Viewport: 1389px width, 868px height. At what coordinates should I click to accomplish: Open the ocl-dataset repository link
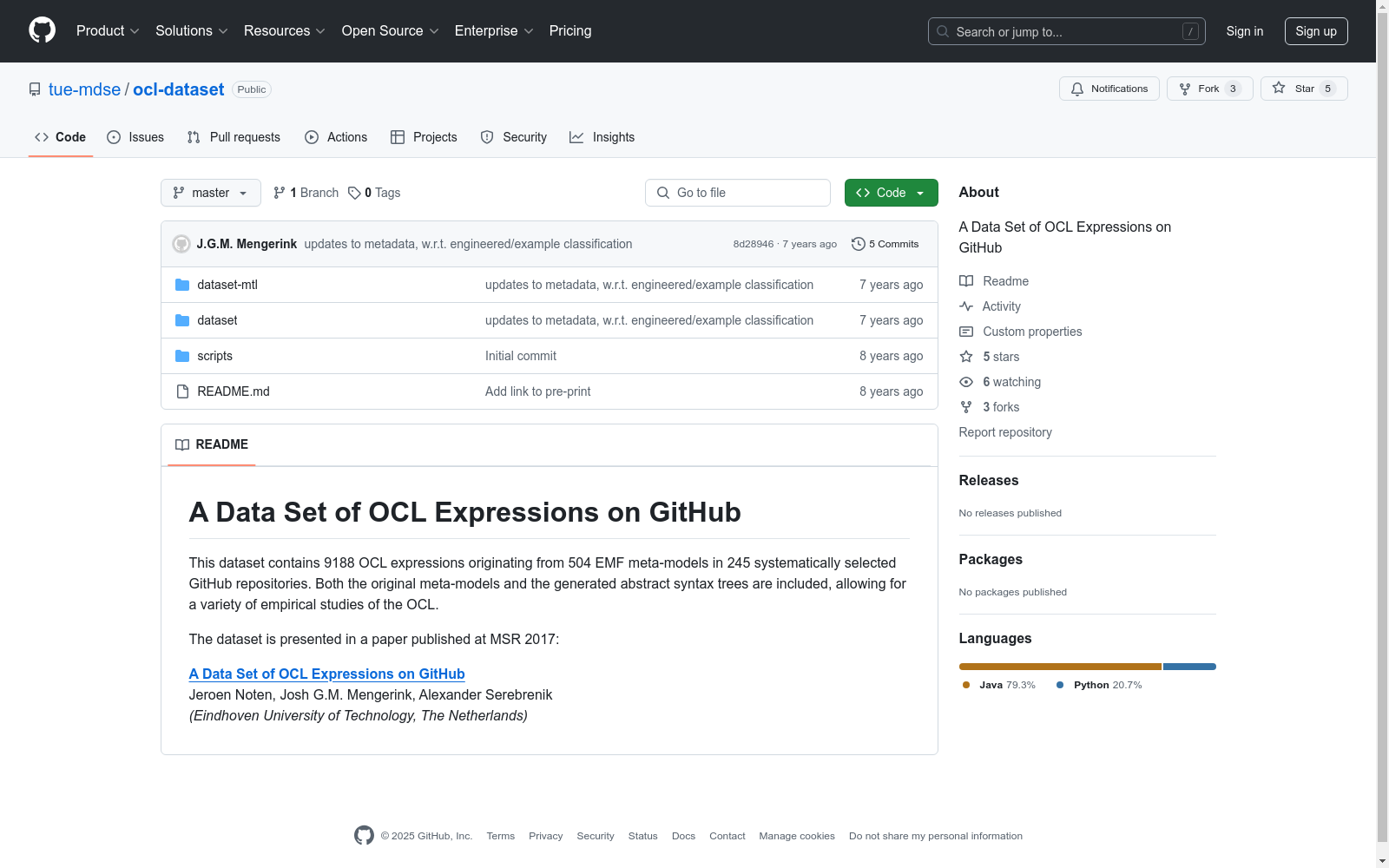(179, 89)
